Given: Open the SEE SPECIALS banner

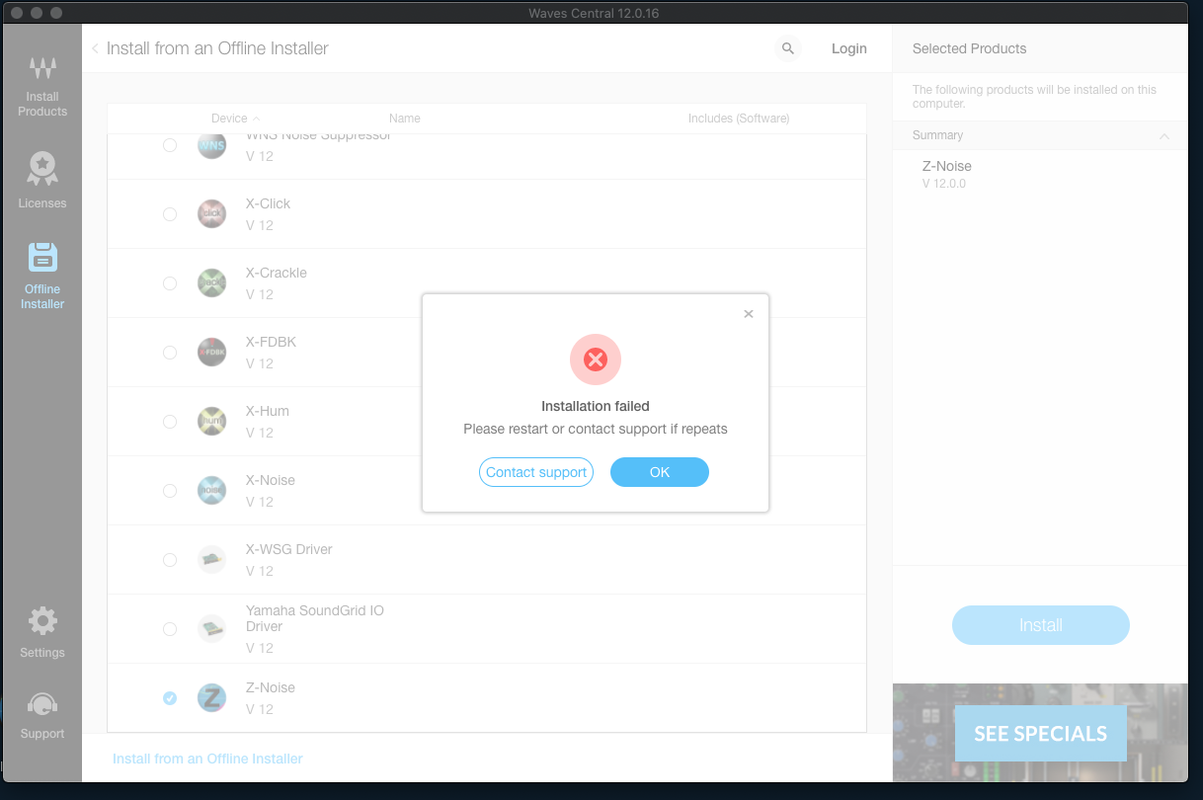Looking at the screenshot, I should [1040, 733].
